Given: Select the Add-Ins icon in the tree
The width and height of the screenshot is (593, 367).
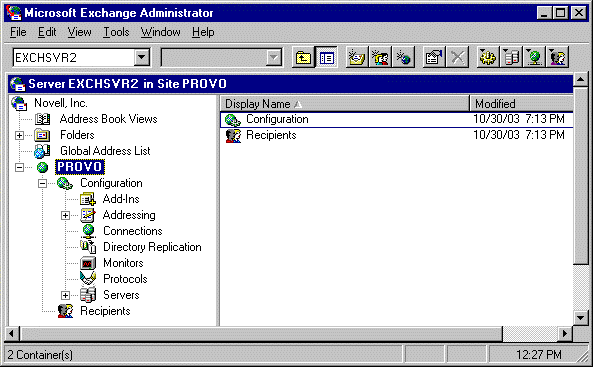Looking at the screenshot, I should tap(88, 199).
